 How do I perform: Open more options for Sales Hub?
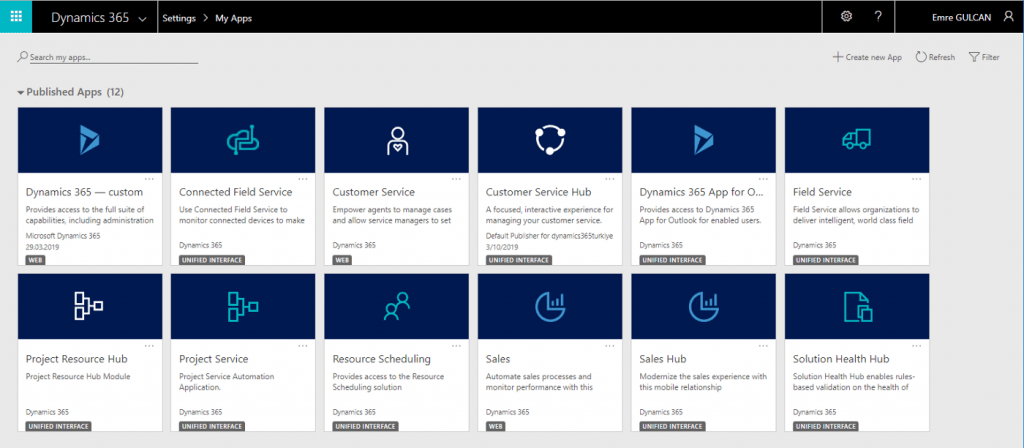[x=763, y=345]
